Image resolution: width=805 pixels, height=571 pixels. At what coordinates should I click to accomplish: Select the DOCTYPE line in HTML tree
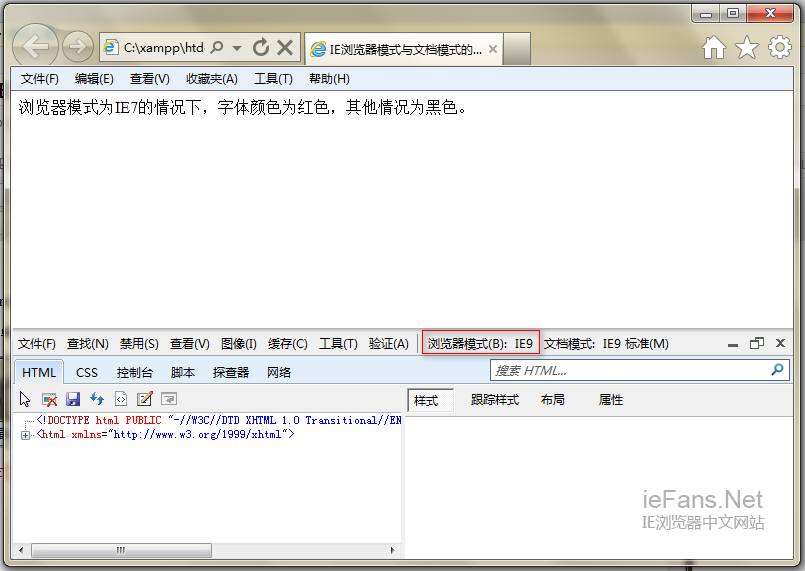219,421
